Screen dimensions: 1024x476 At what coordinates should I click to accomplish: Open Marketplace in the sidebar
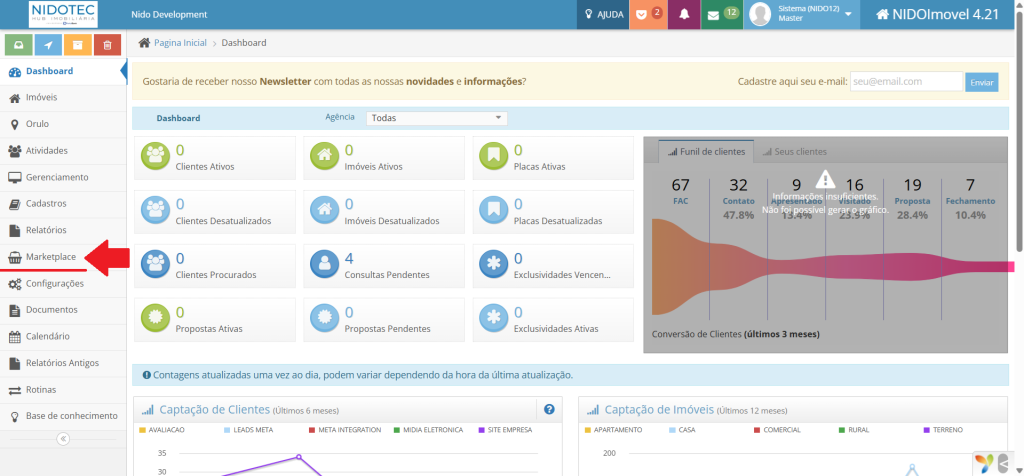coord(50,257)
